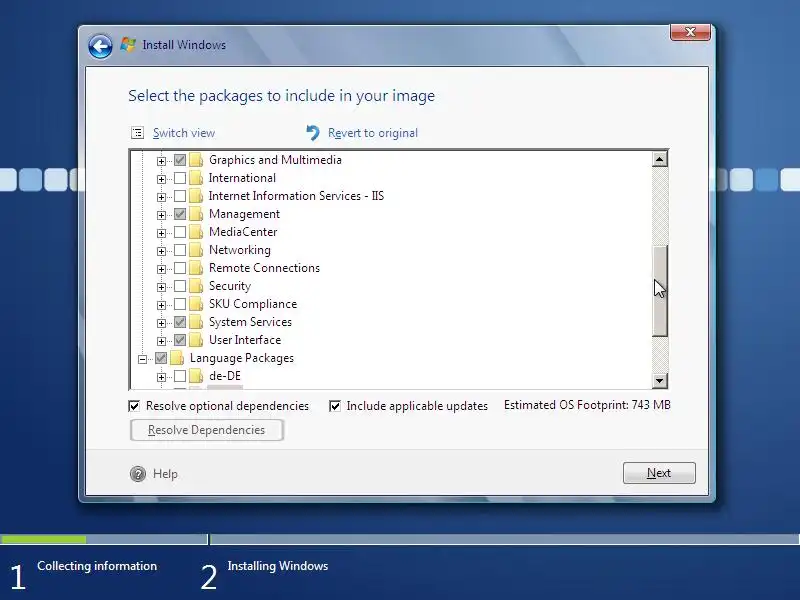Click the Revert to original link
The width and height of the screenshot is (800, 600).
pyautogui.click(x=372, y=133)
